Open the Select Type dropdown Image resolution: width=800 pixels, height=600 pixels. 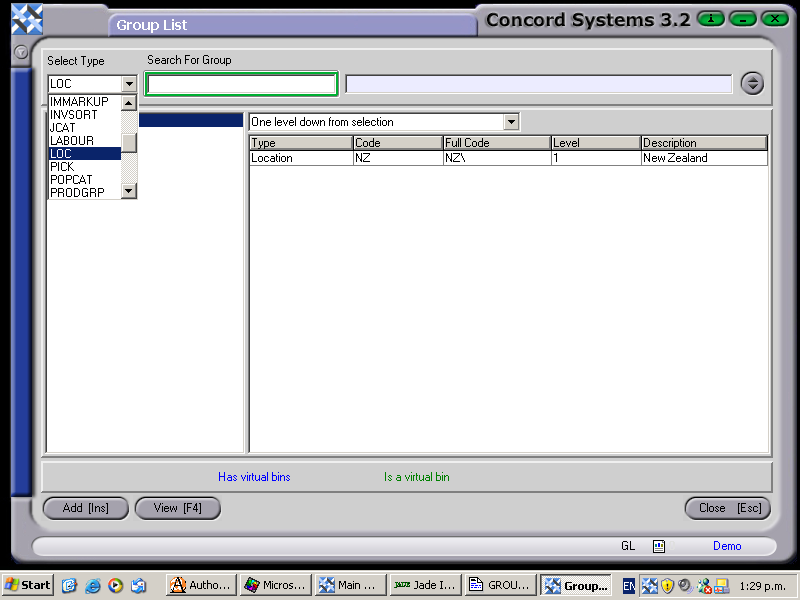[x=129, y=83]
